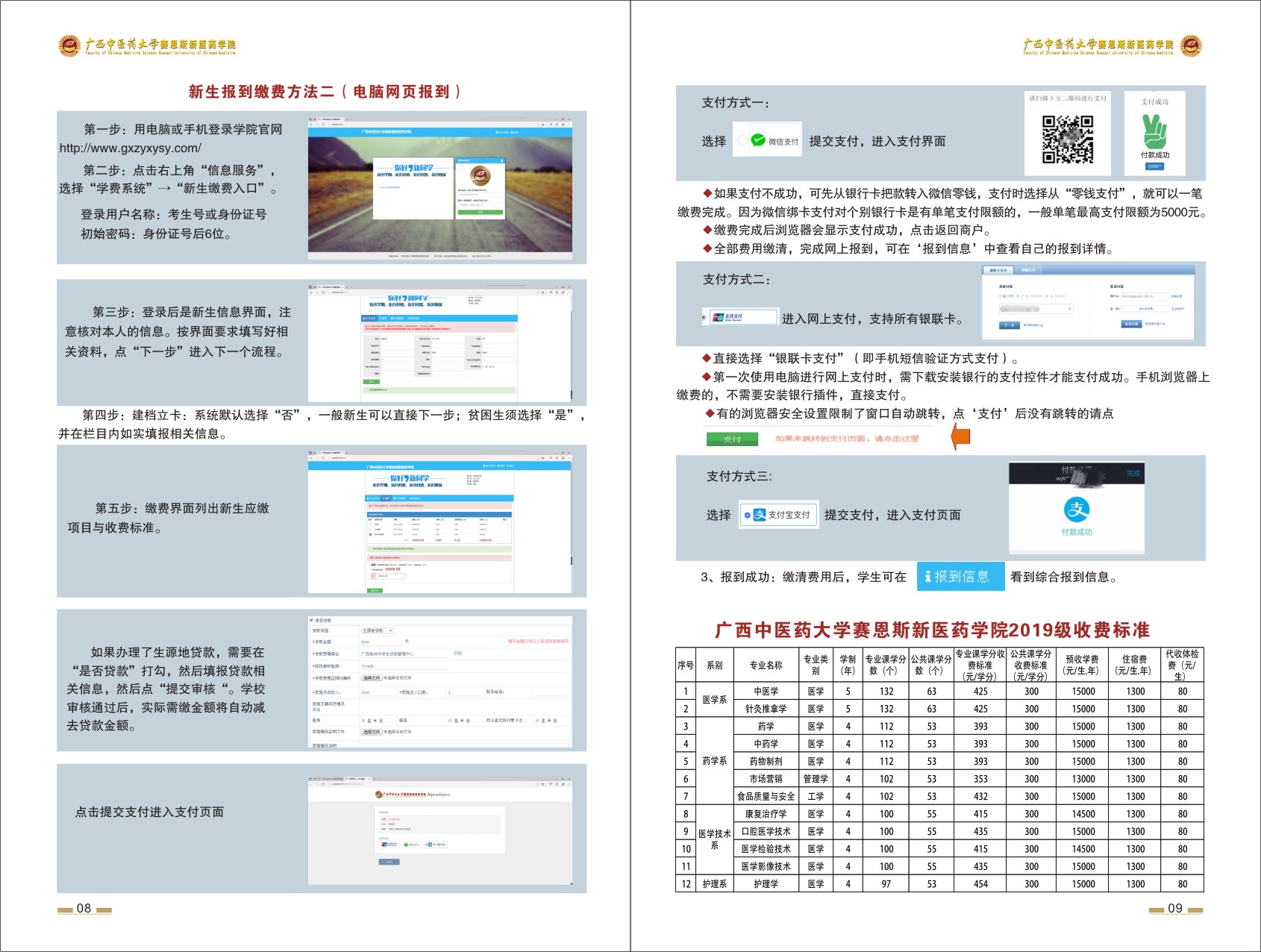Click the green victory hand payment success icon
This screenshot has height=952, width=1261.
[x=1154, y=131]
